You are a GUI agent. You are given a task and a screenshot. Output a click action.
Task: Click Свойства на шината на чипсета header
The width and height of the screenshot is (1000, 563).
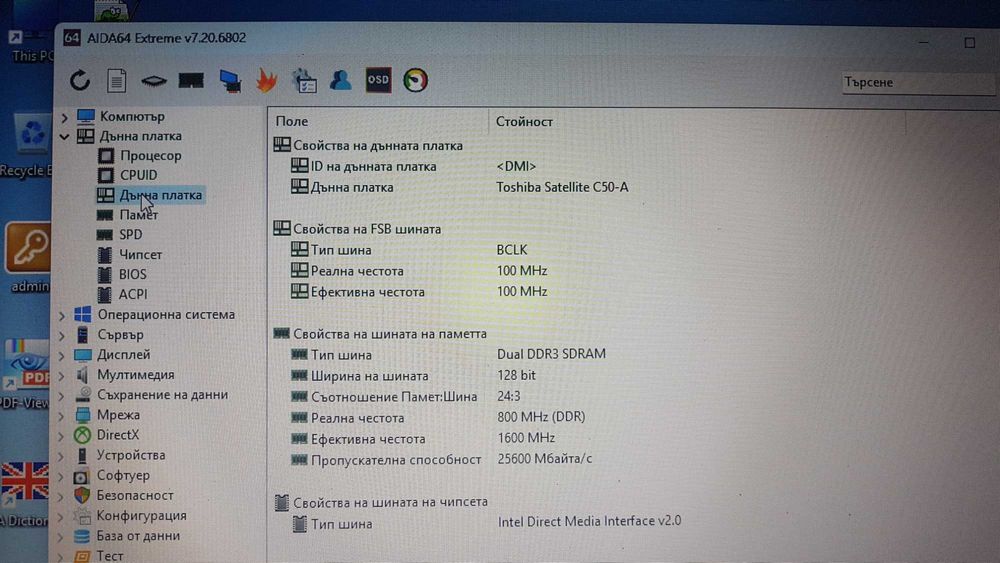point(390,502)
